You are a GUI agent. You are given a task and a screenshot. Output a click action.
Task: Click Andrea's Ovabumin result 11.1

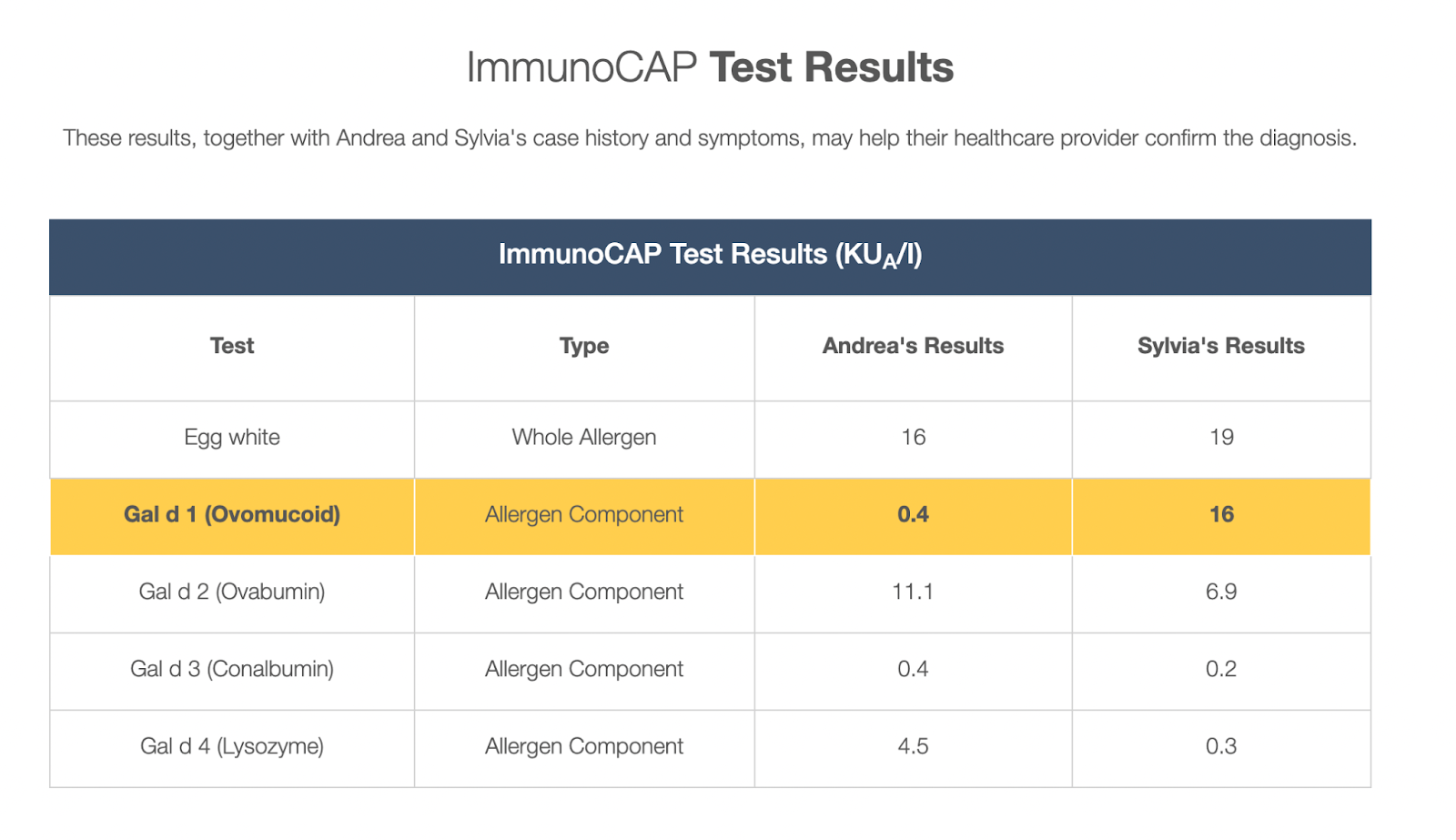tap(913, 592)
